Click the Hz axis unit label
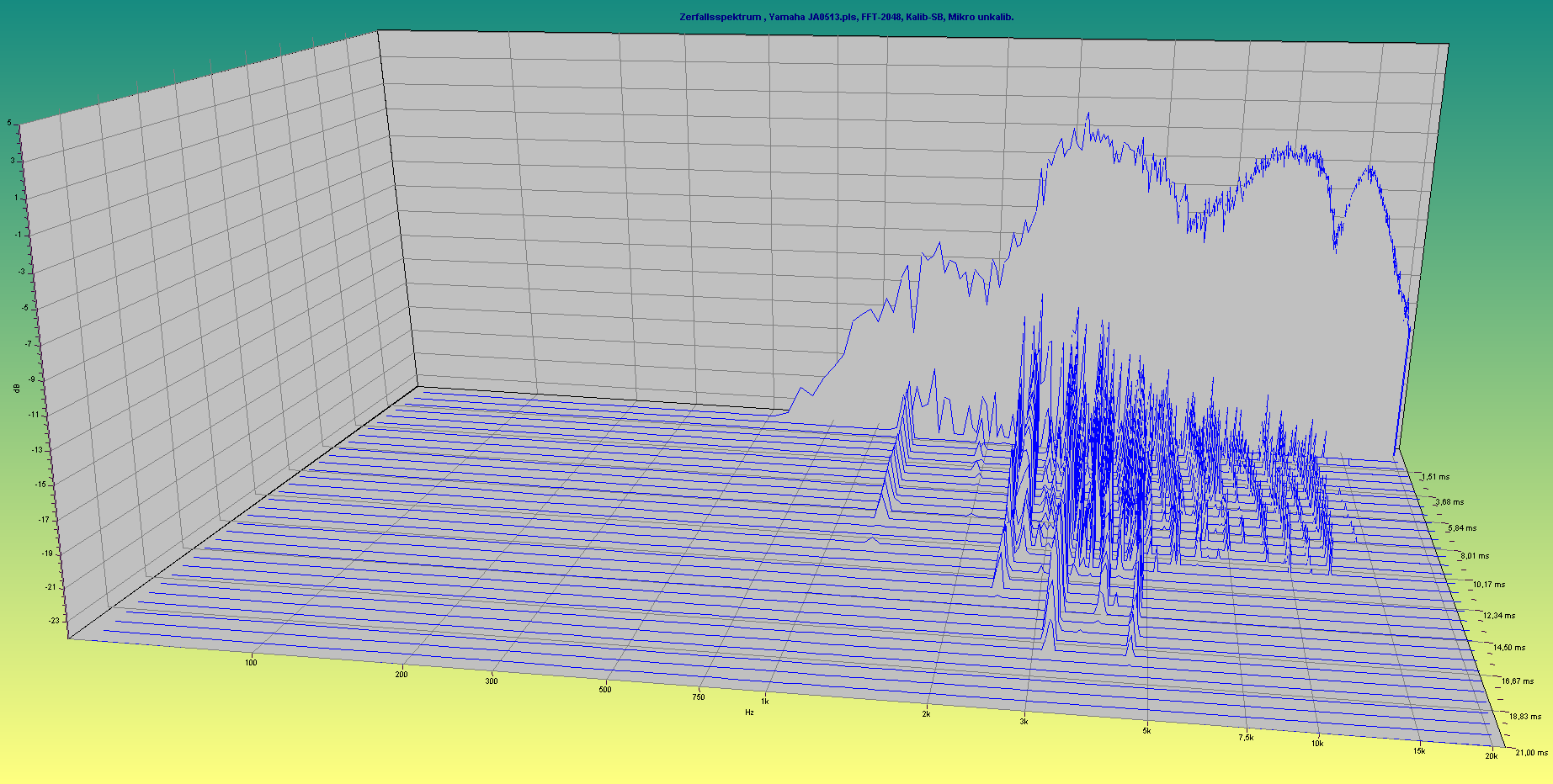 click(x=749, y=712)
